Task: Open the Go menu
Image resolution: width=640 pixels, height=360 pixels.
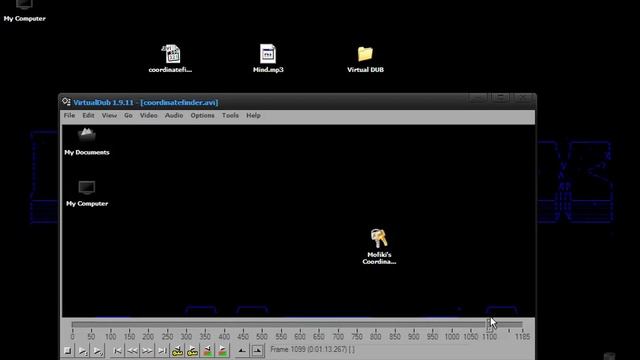Action: tap(128, 116)
